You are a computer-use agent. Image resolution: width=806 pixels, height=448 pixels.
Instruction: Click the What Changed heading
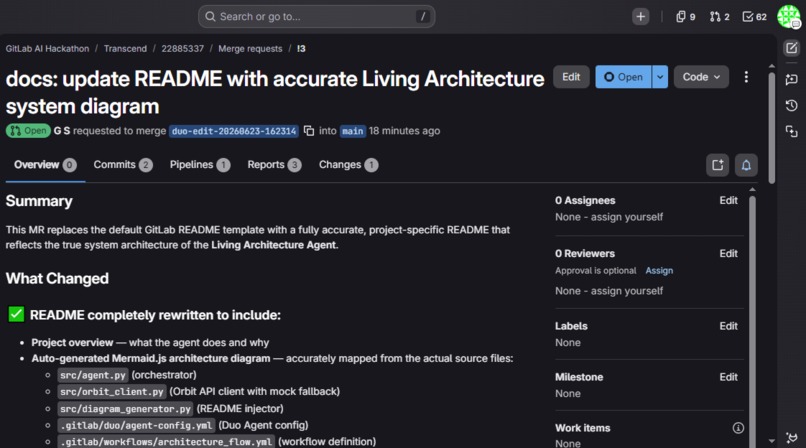57,278
